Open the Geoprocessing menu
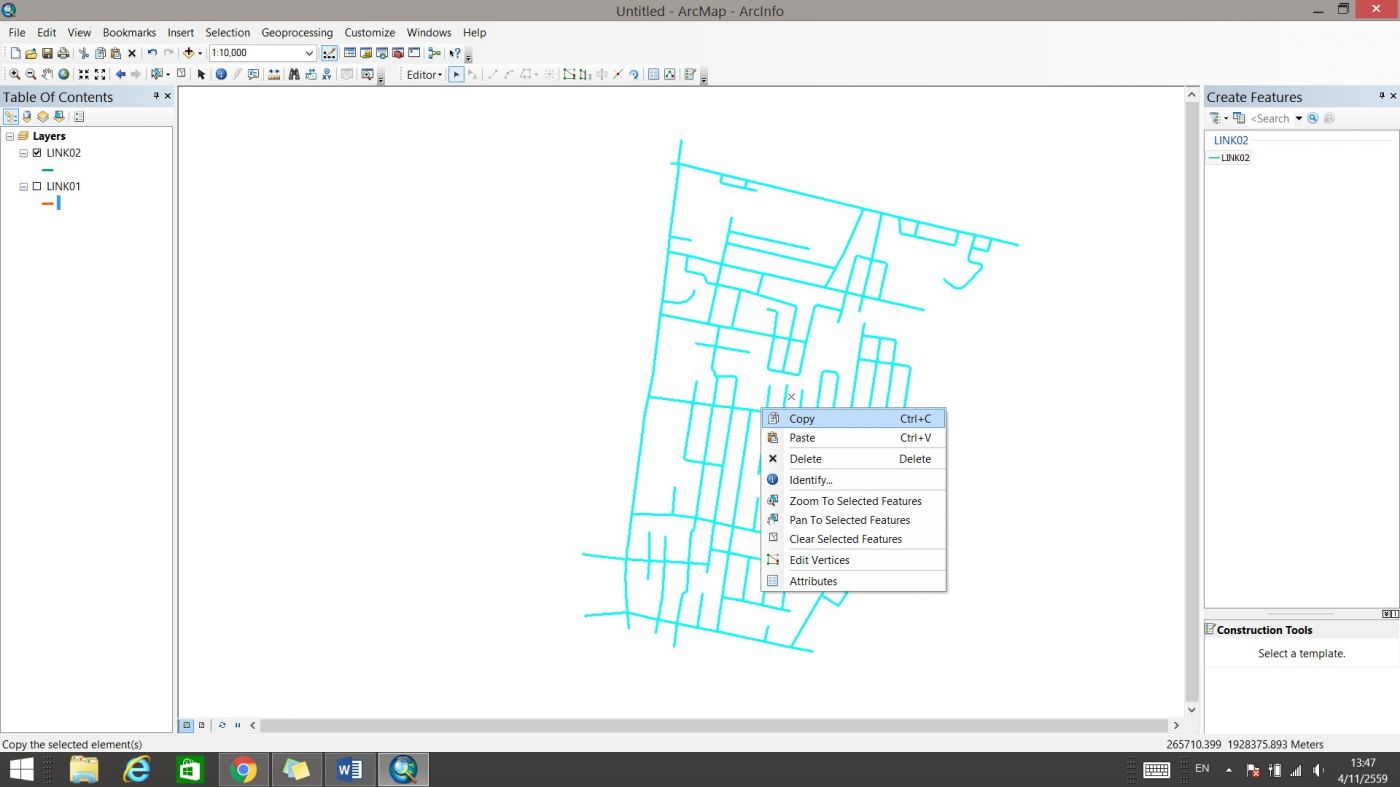The image size is (1400, 787). [x=297, y=32]
